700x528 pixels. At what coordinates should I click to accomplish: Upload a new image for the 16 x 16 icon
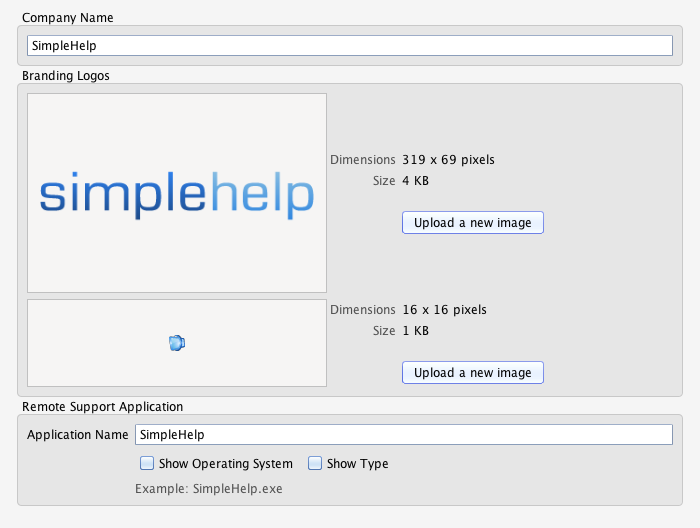(x=473, y=372)
